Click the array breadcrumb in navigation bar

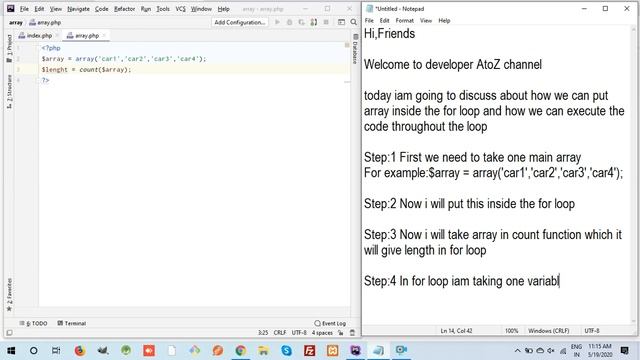coord(16,22)
